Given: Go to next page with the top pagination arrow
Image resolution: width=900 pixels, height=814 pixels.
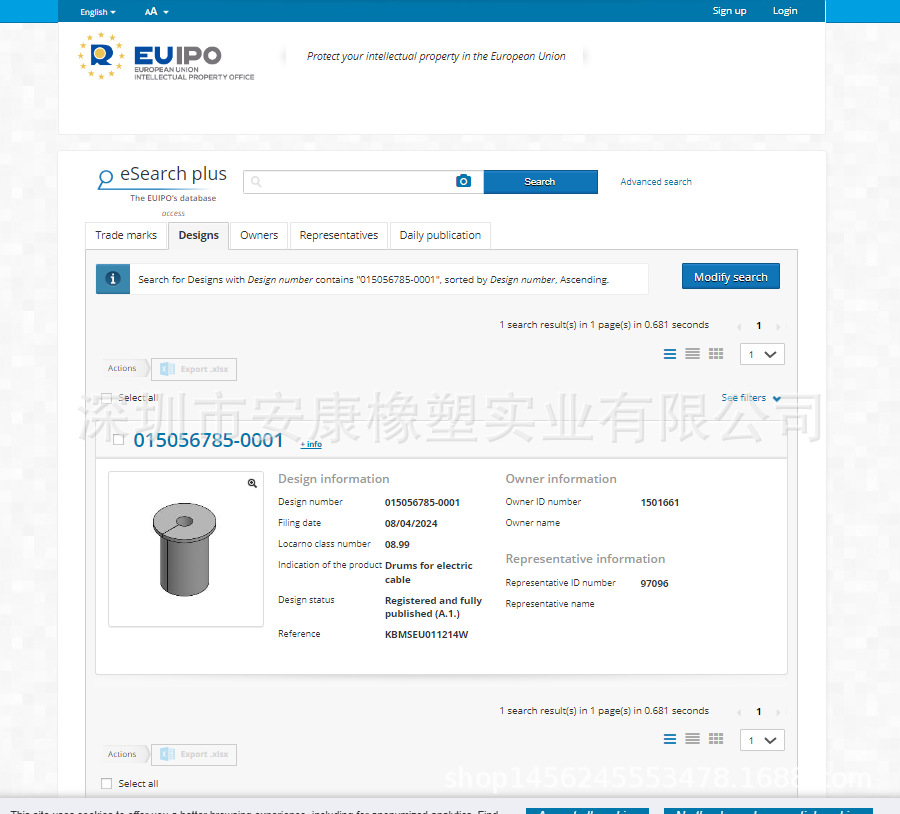Looking at the screenshot, I should click(x=778, y=326).
